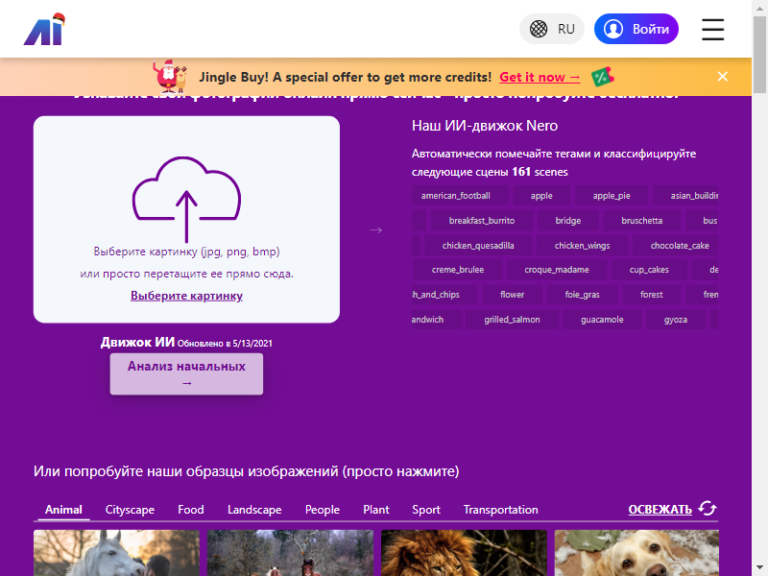Open the hamburger menu

click(x=713, y=29)
